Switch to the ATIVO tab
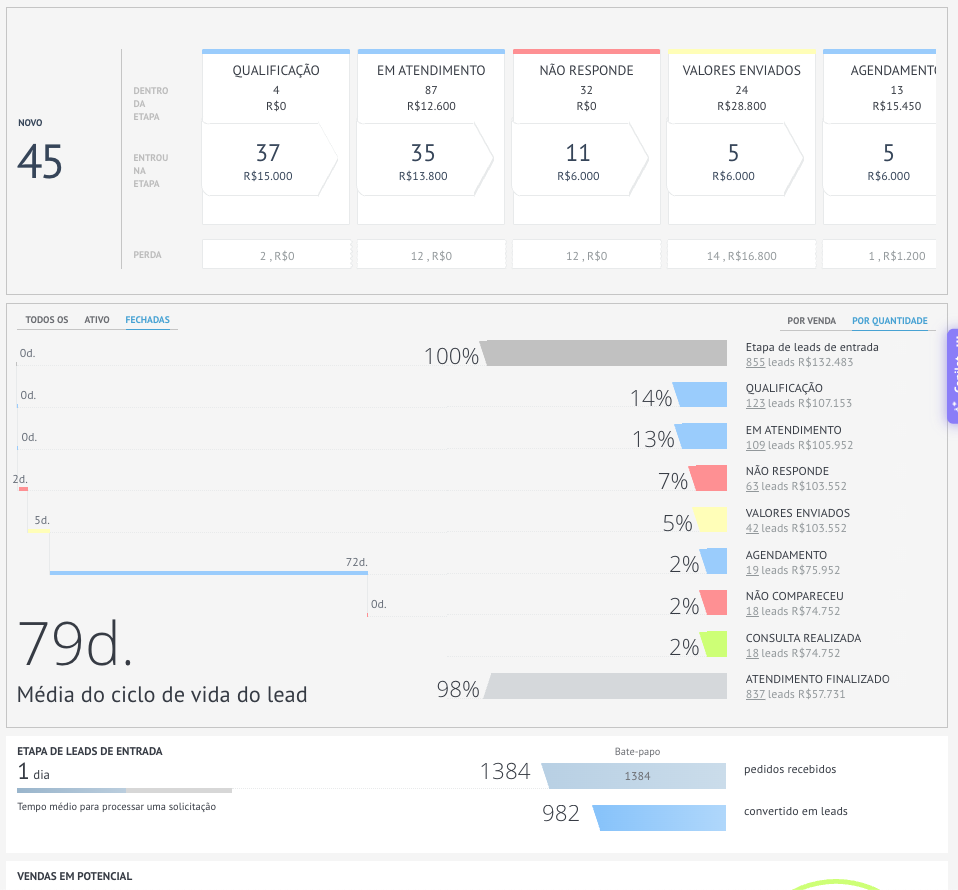This screenshot has height=890, width=958. pos(97,319)
